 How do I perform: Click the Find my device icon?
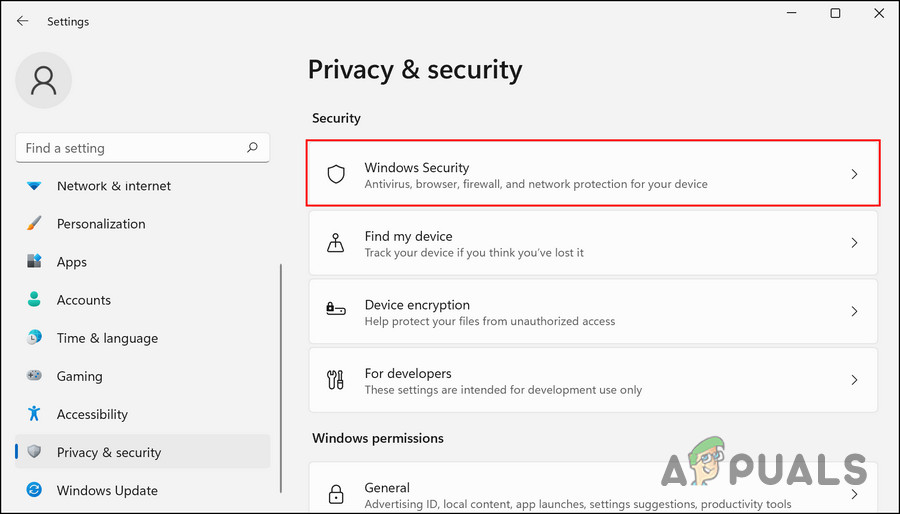[336, 243]
